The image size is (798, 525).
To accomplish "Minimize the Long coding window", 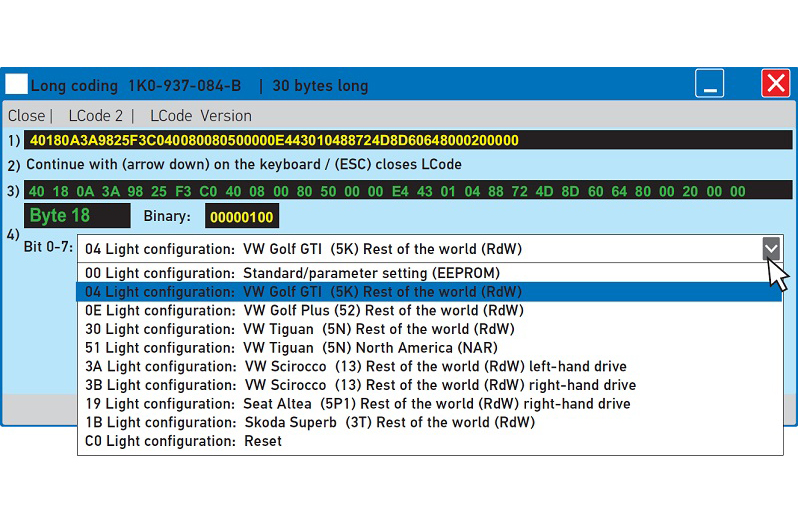I will click(x=710, y=84).
